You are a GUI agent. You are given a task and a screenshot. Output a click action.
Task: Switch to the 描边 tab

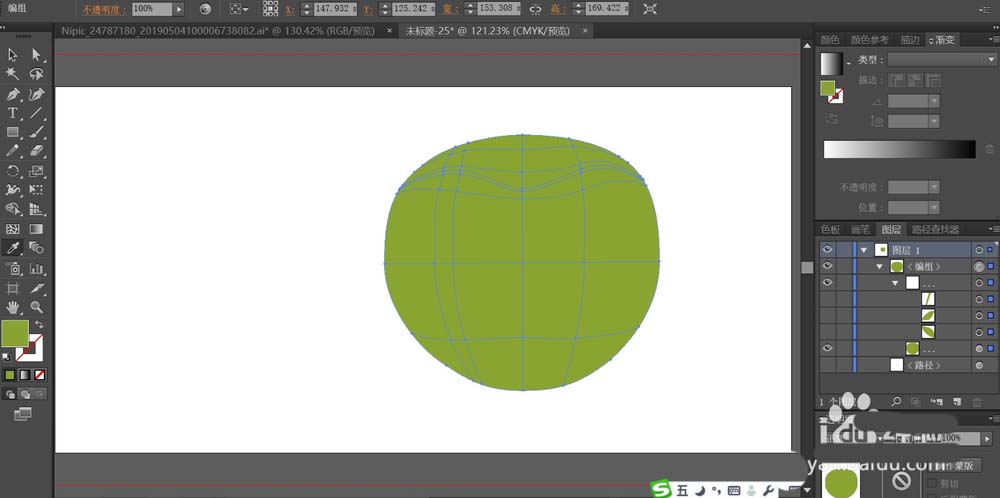point(910,40)
